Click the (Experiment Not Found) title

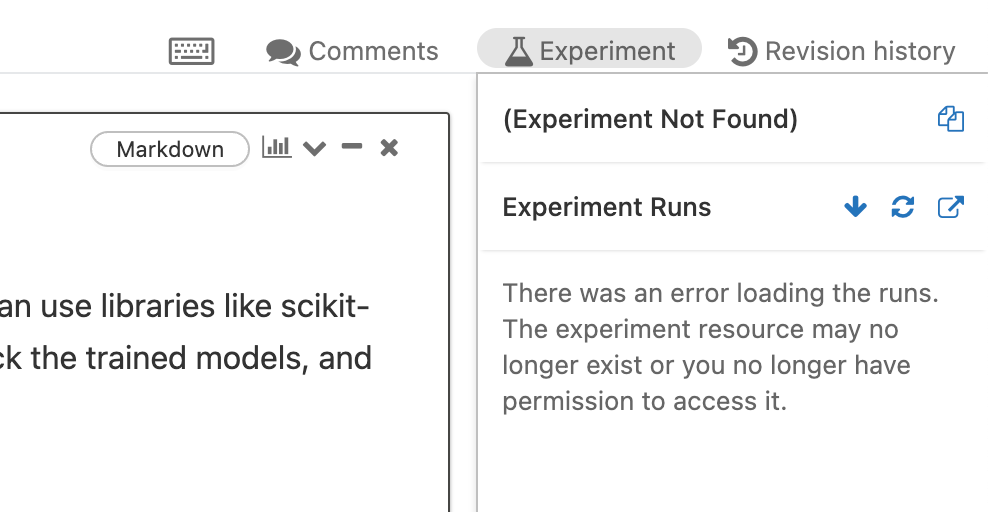coord(650,120)
